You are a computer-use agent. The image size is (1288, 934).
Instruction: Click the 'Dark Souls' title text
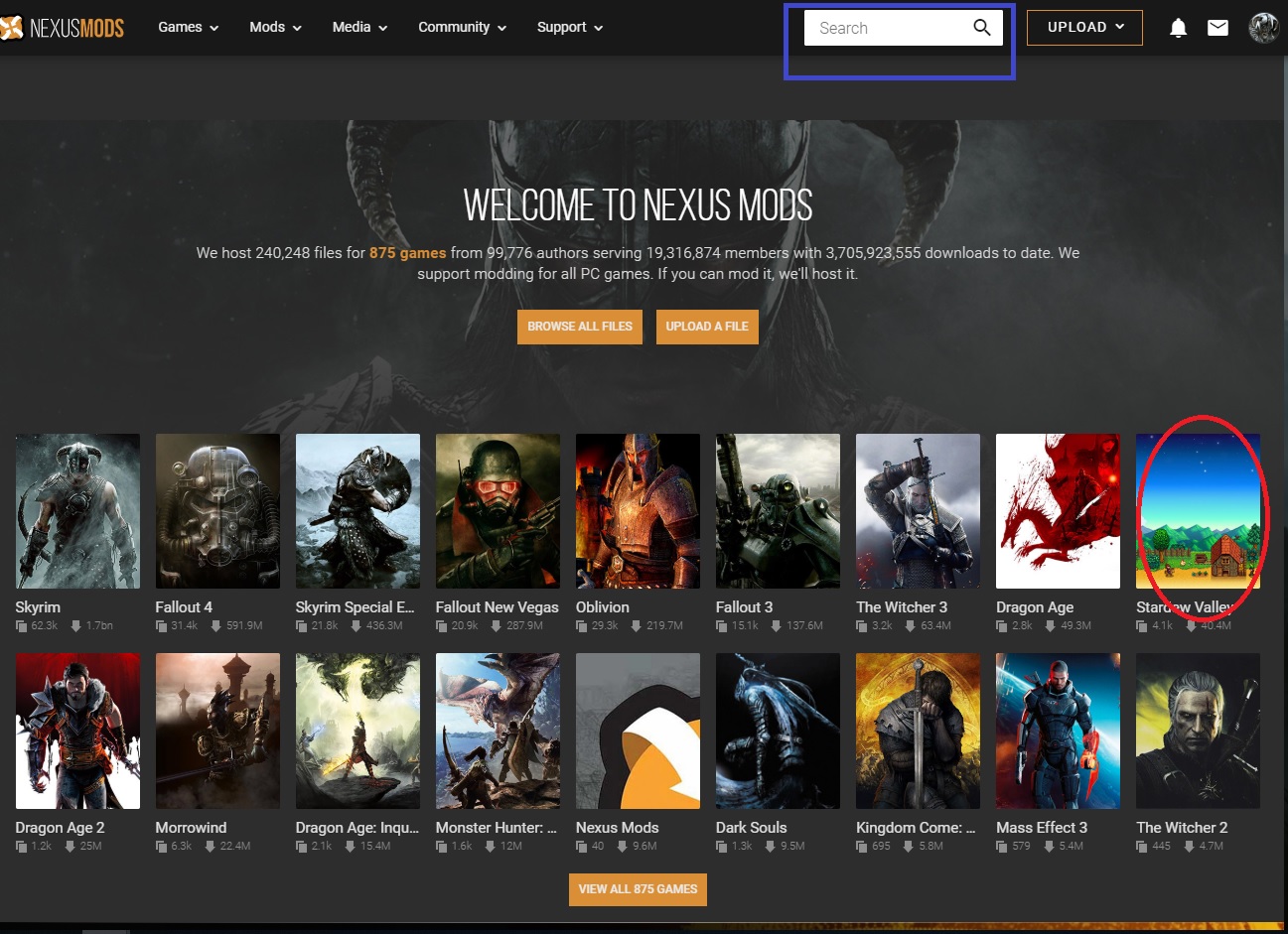[x=751, y=828]
